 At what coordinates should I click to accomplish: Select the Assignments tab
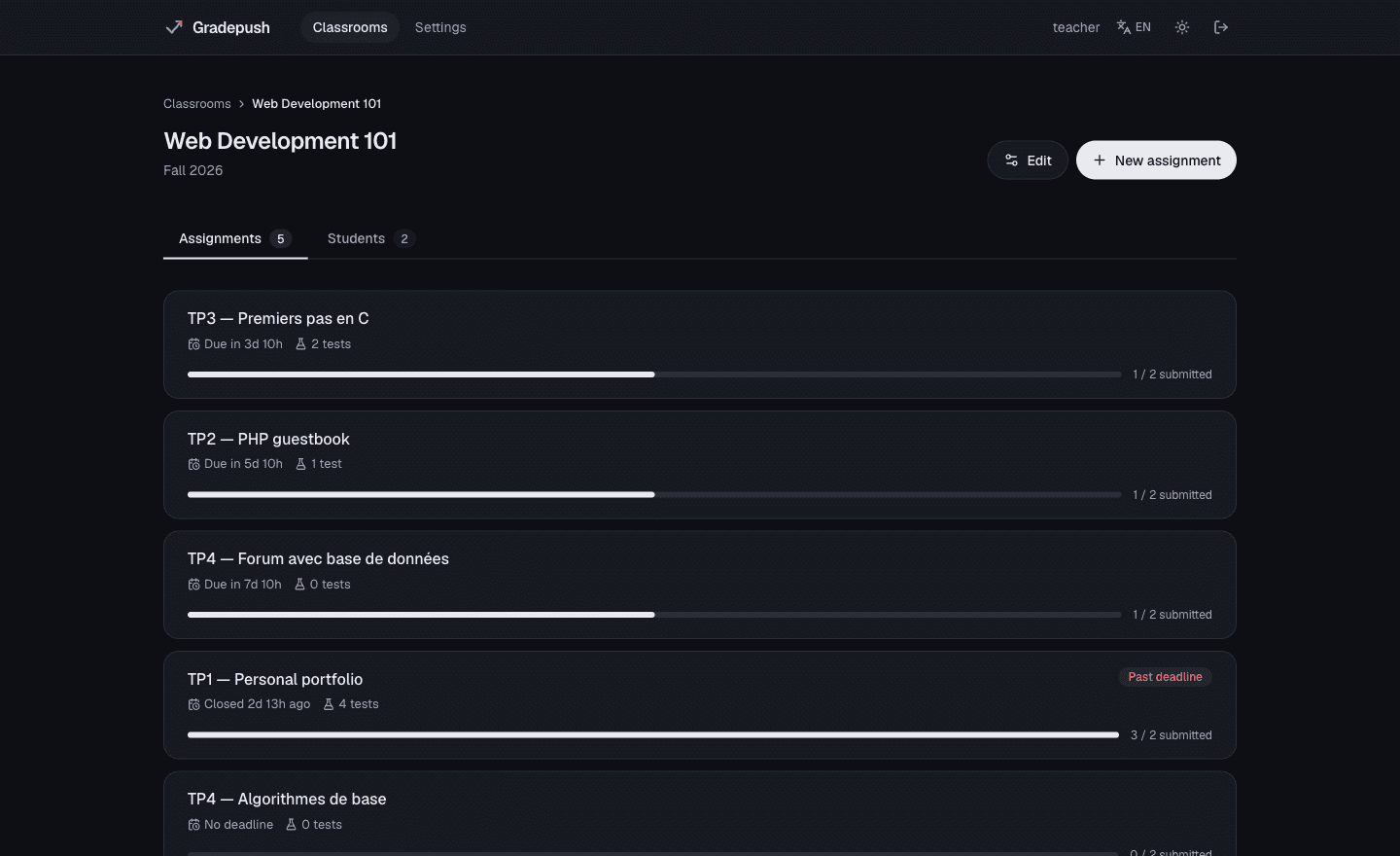click(x=235, y=238)
